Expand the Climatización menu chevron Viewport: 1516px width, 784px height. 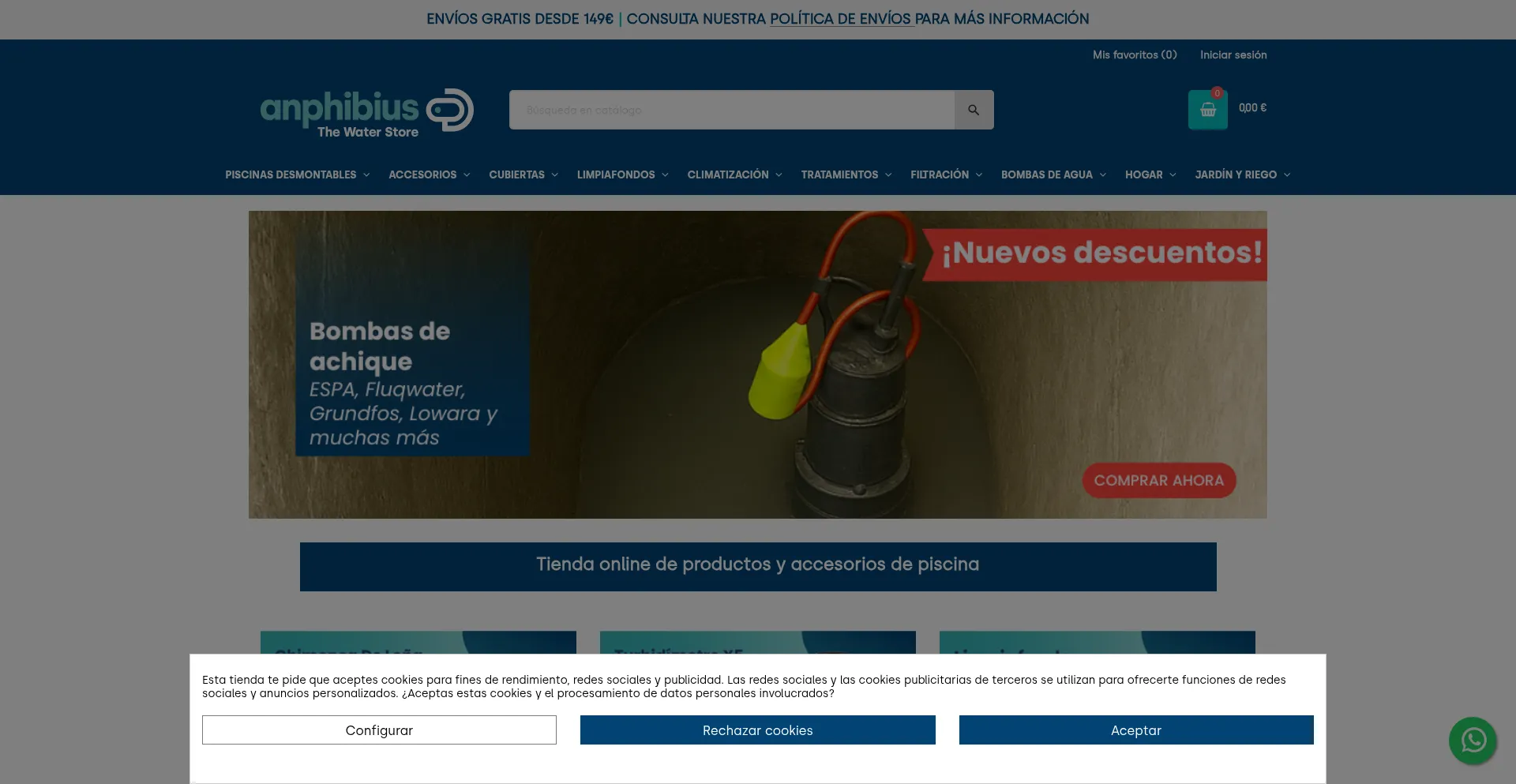coord(779,175)
